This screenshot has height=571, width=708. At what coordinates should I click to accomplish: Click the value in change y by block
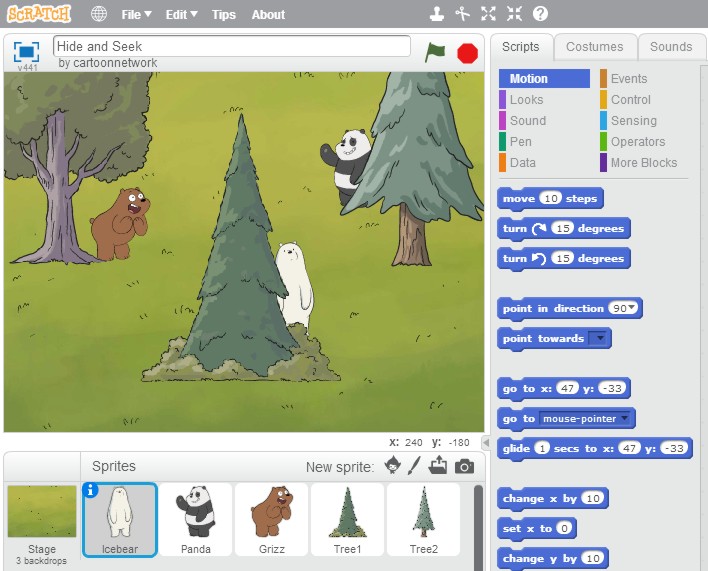(592, 558)
